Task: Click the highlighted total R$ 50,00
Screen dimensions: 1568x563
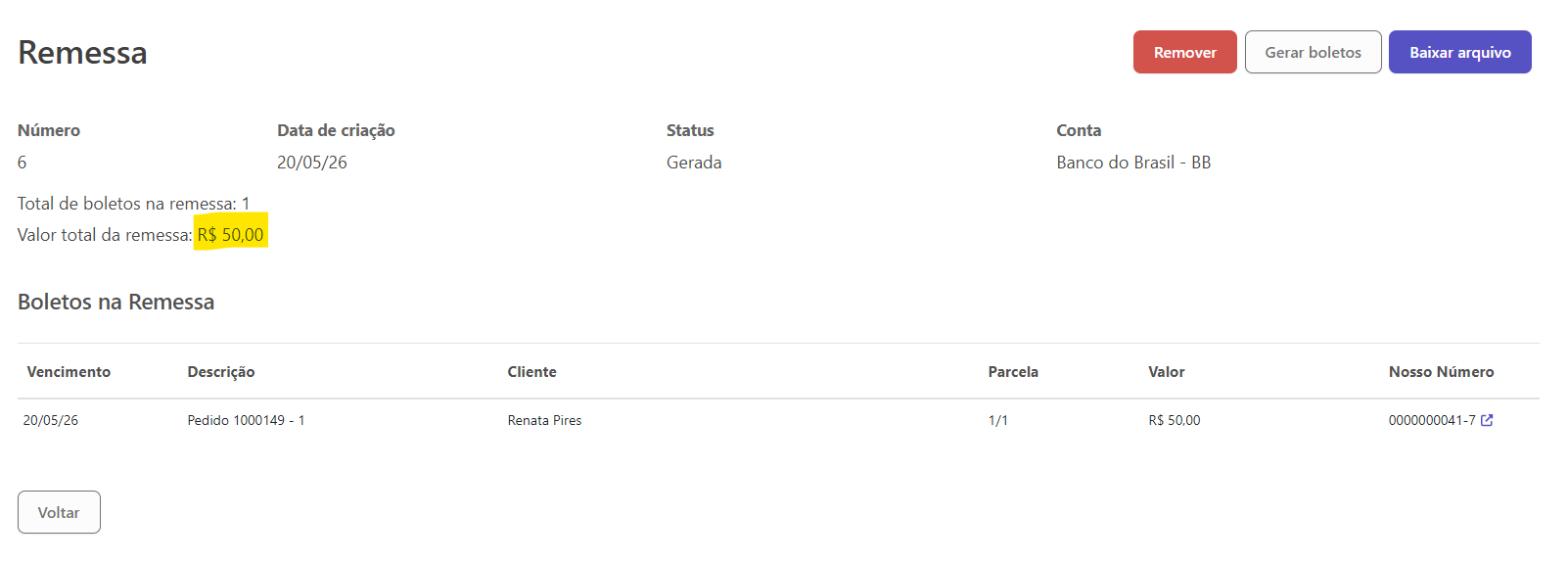Action: coord(230,235)
